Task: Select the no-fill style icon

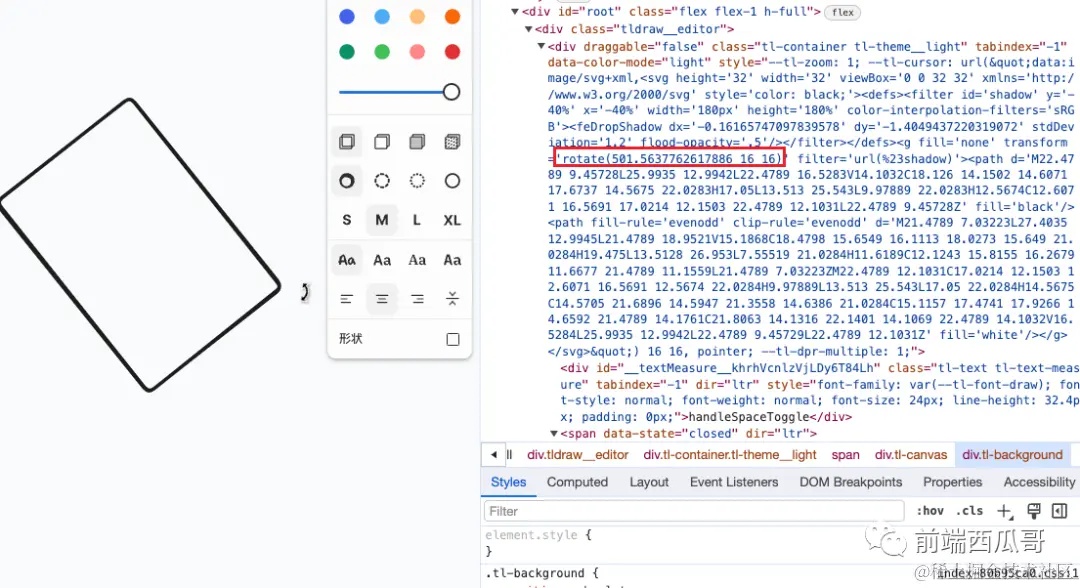Action: [347, 142]
